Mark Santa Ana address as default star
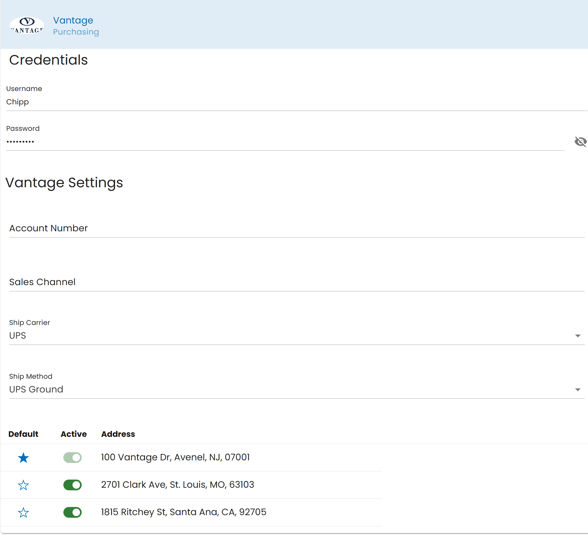588x552 pixels. pos(23,512)
